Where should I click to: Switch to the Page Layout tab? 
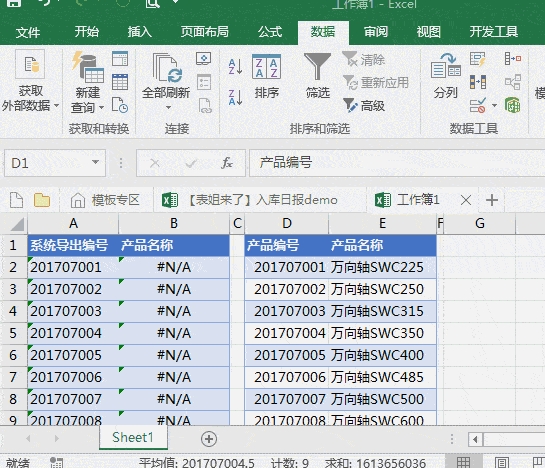[204, 32]
